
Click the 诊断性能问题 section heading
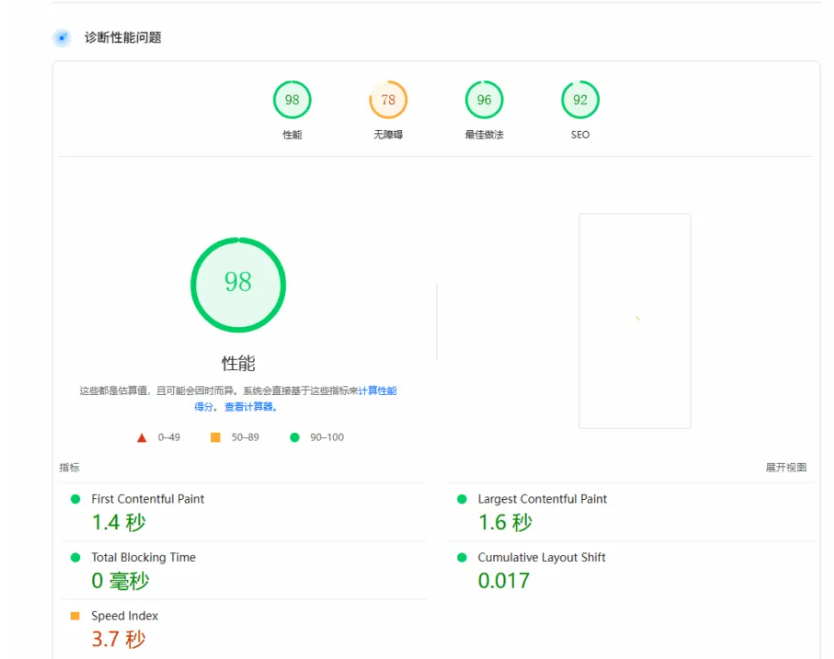(122, 38)
